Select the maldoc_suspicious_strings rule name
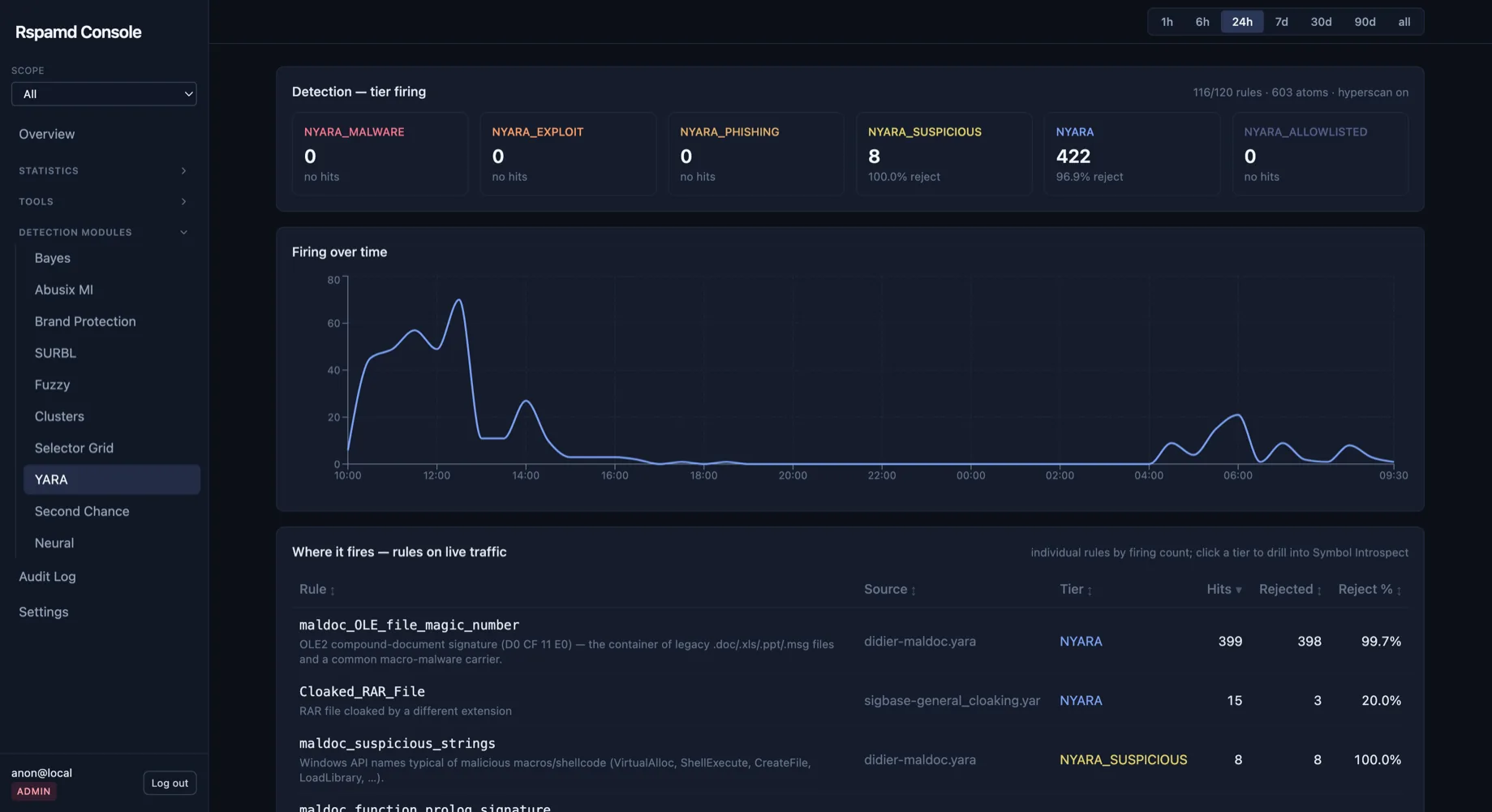The height and width of the screenshot is (812, 1492). pos(397,744)
